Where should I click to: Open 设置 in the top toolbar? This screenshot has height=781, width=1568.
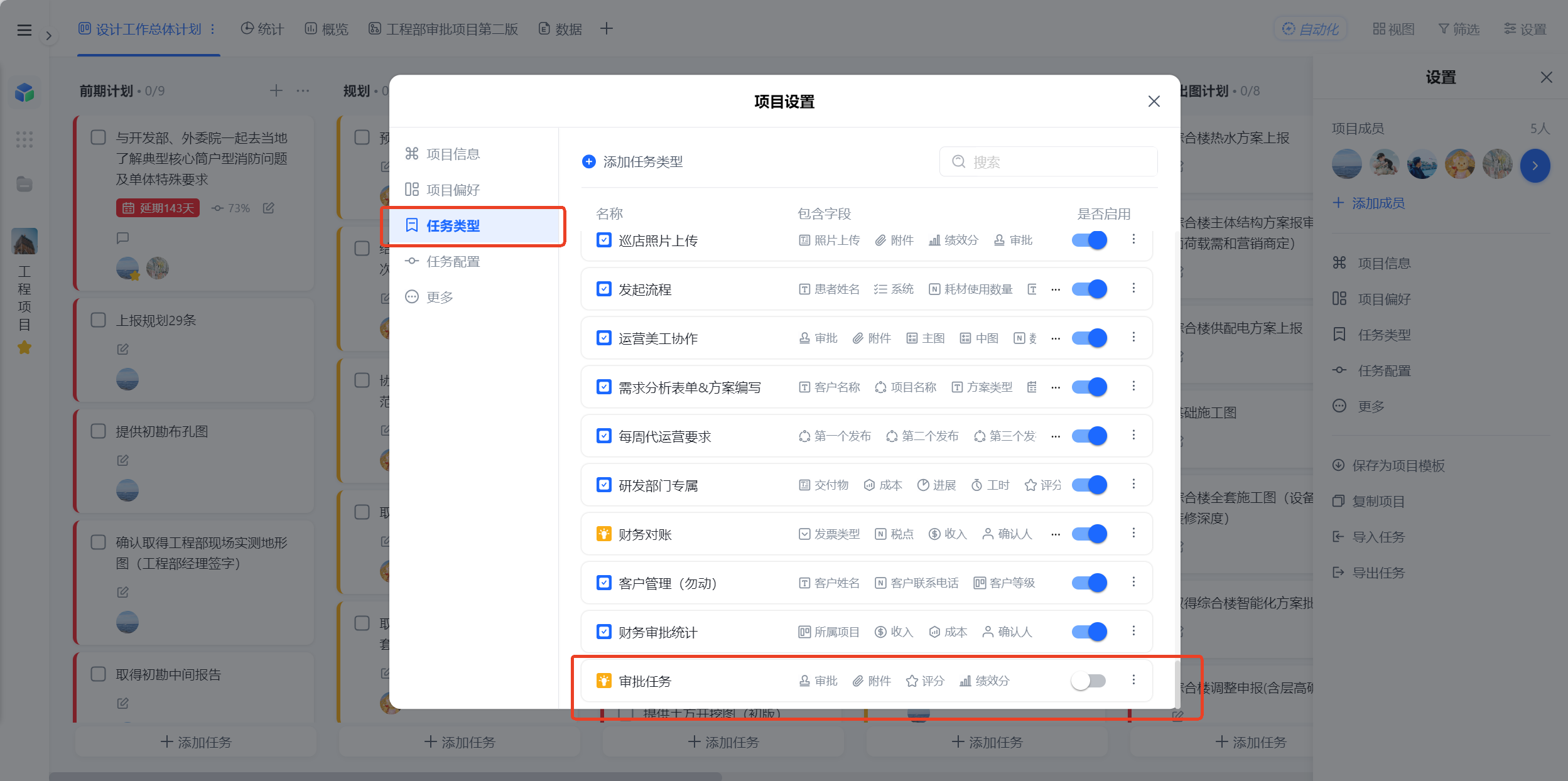coord(1525,29)
